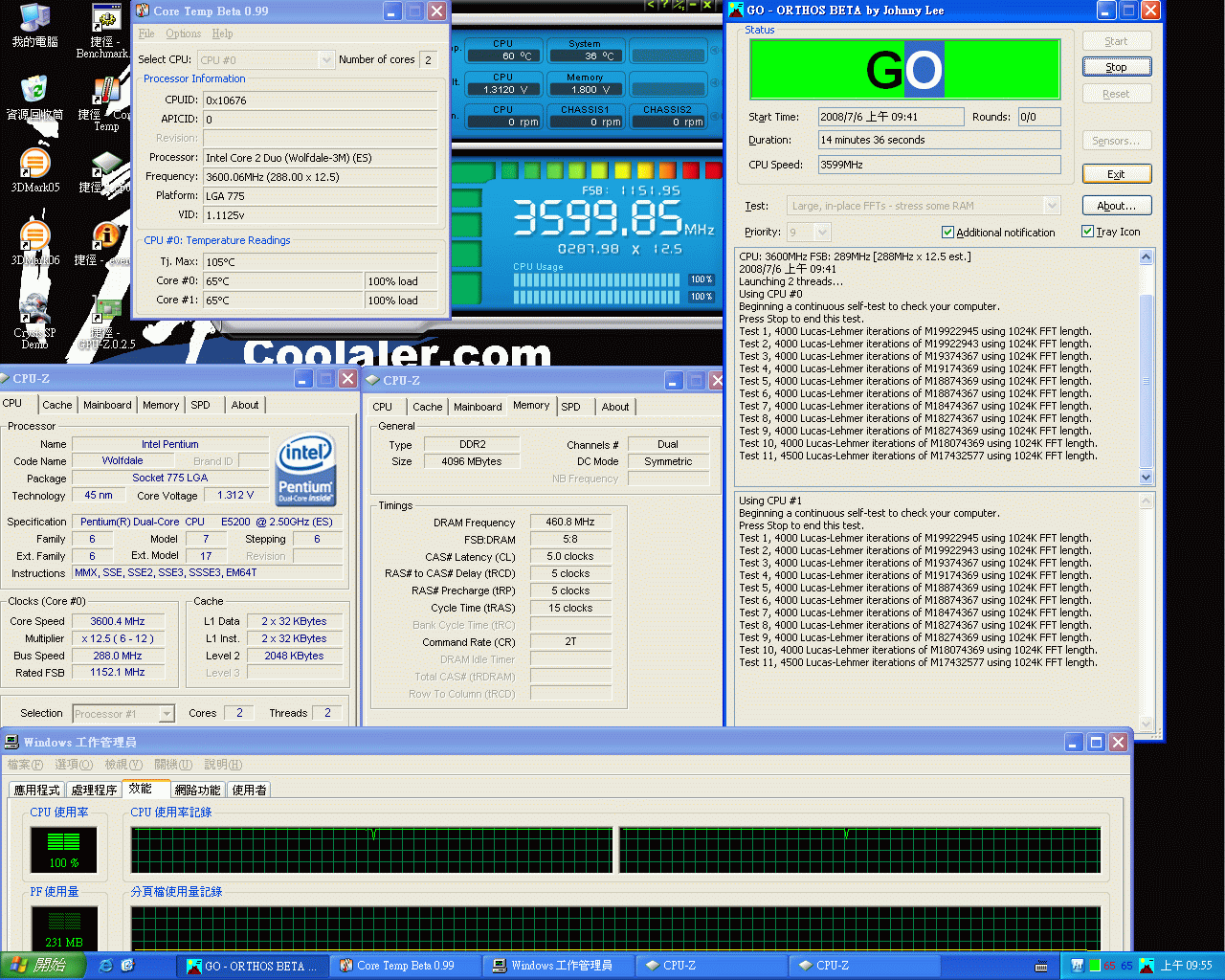The height and width of the screenshot is (980, 1225).
Task: Switch to Windows 工作管理員 taskbar button
Action: [x=558, y=966]
